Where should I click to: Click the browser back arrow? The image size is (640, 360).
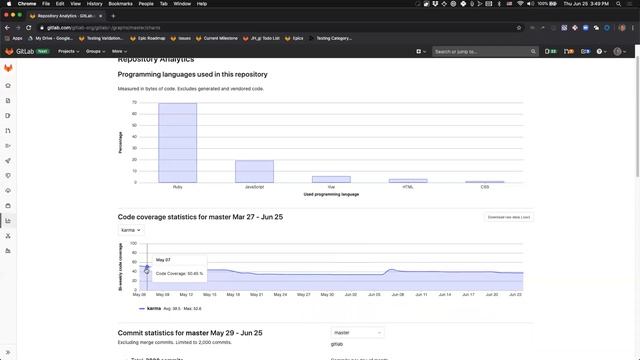click(x=7, y=28)
